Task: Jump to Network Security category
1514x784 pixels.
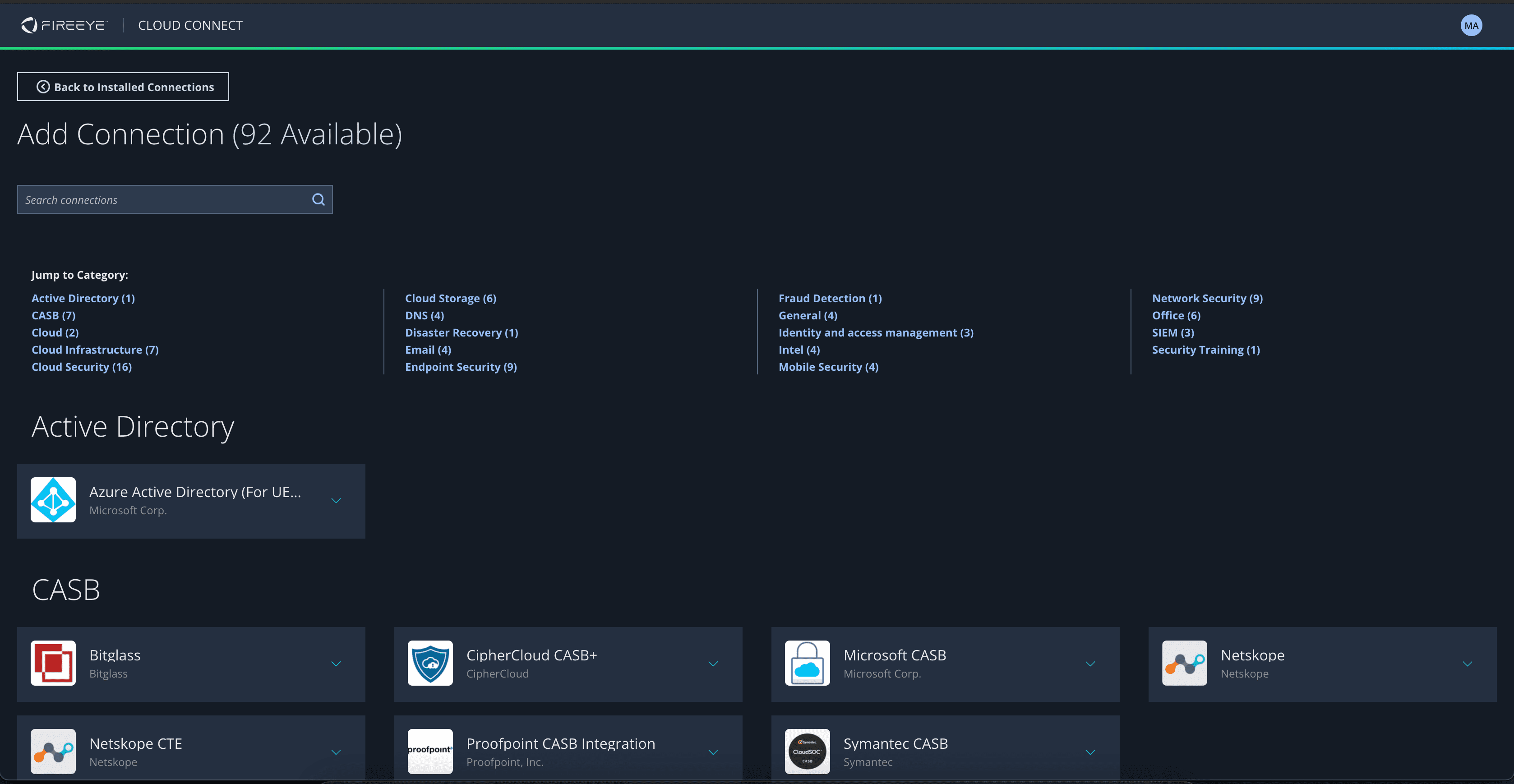Action: pos(1207,299)
